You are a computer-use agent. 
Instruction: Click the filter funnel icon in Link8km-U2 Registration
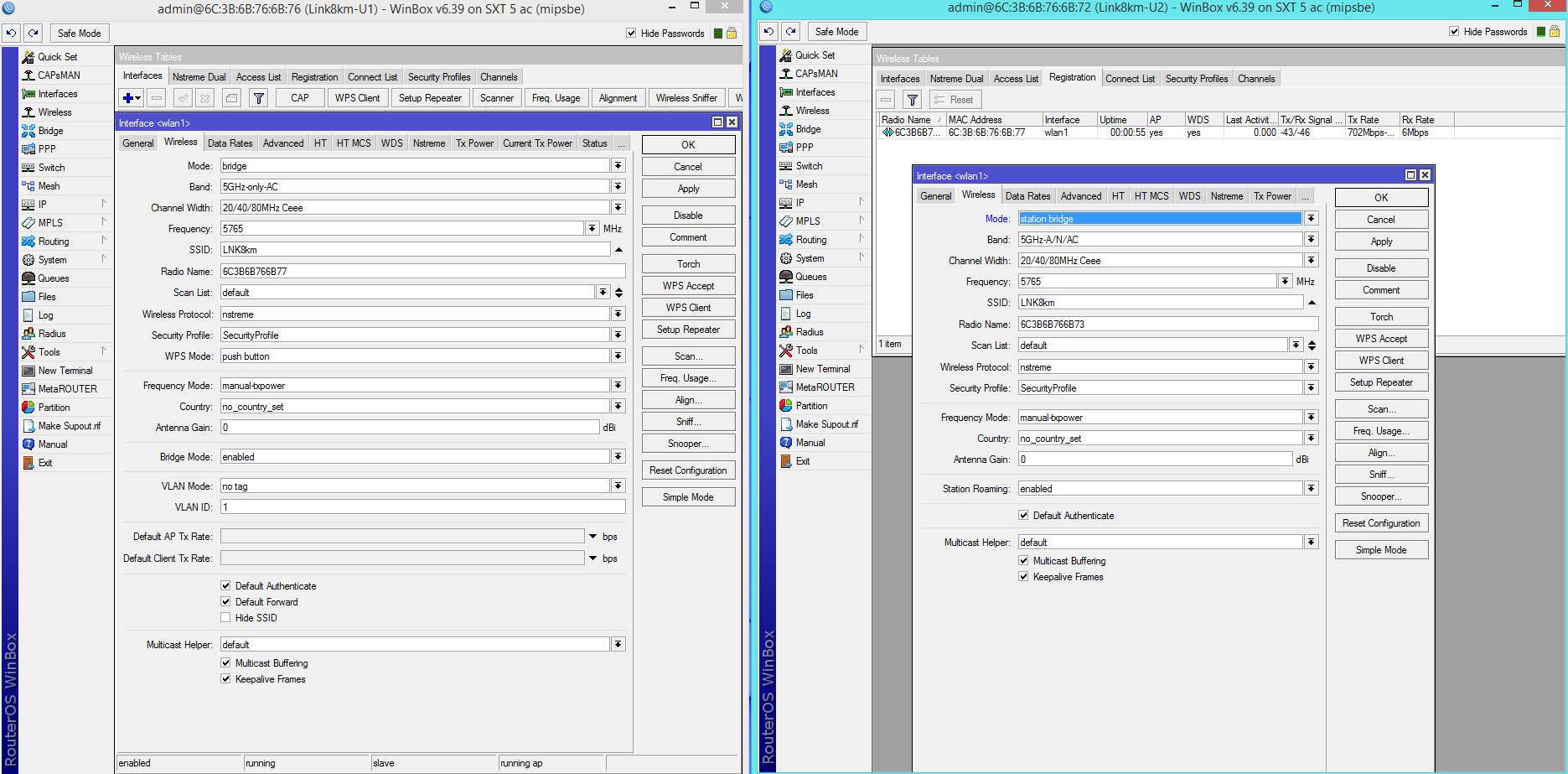[x=913, y=100]
